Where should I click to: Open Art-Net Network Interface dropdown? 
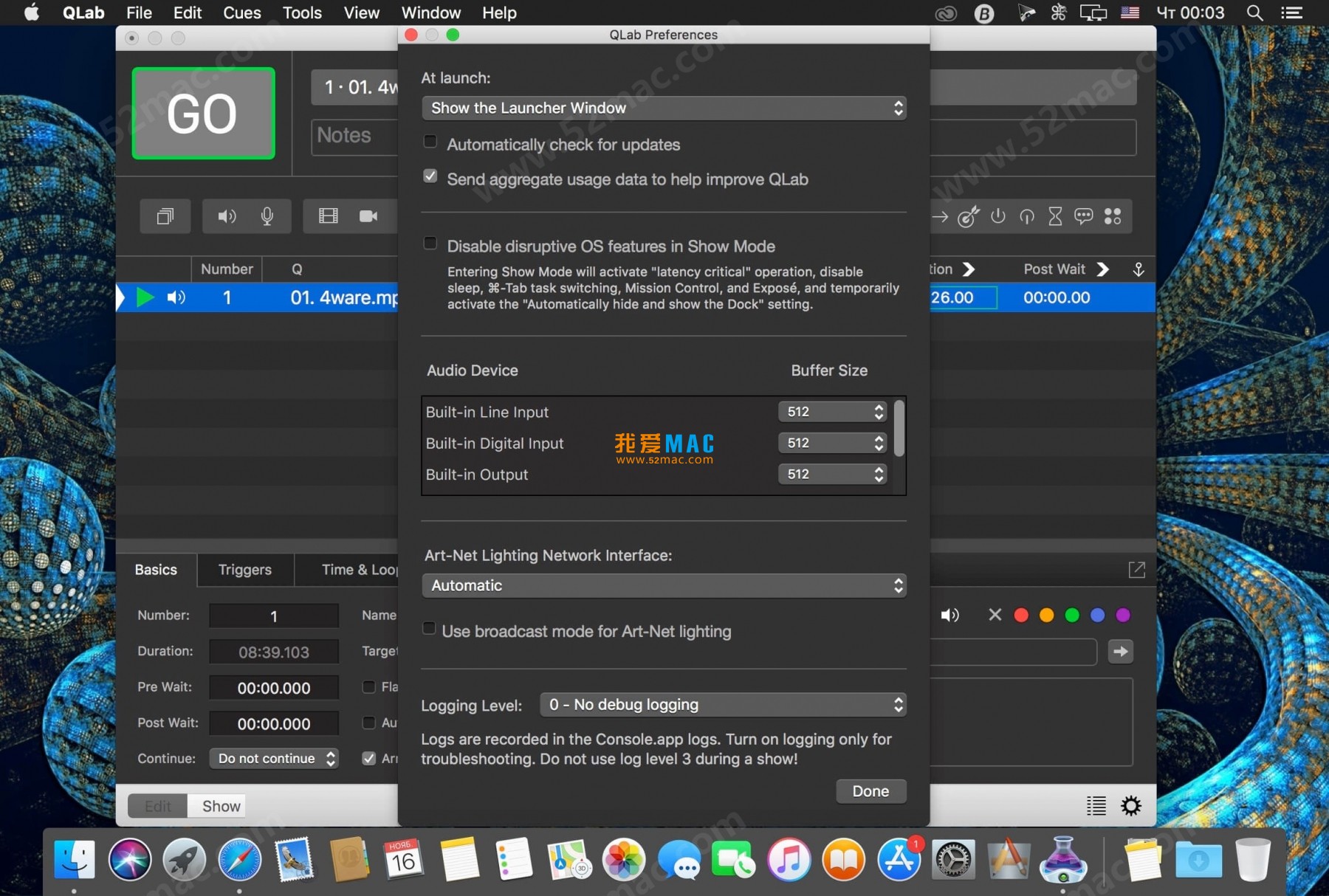[x=664, y=585]
